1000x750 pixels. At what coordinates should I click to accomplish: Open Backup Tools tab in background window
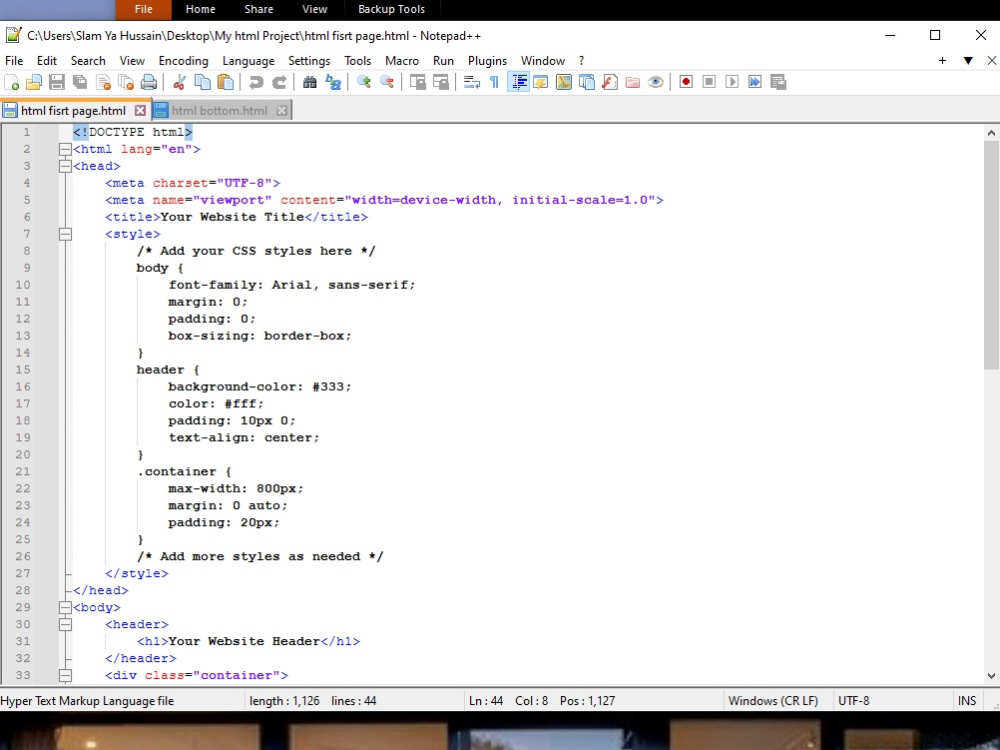coord(391,10)
